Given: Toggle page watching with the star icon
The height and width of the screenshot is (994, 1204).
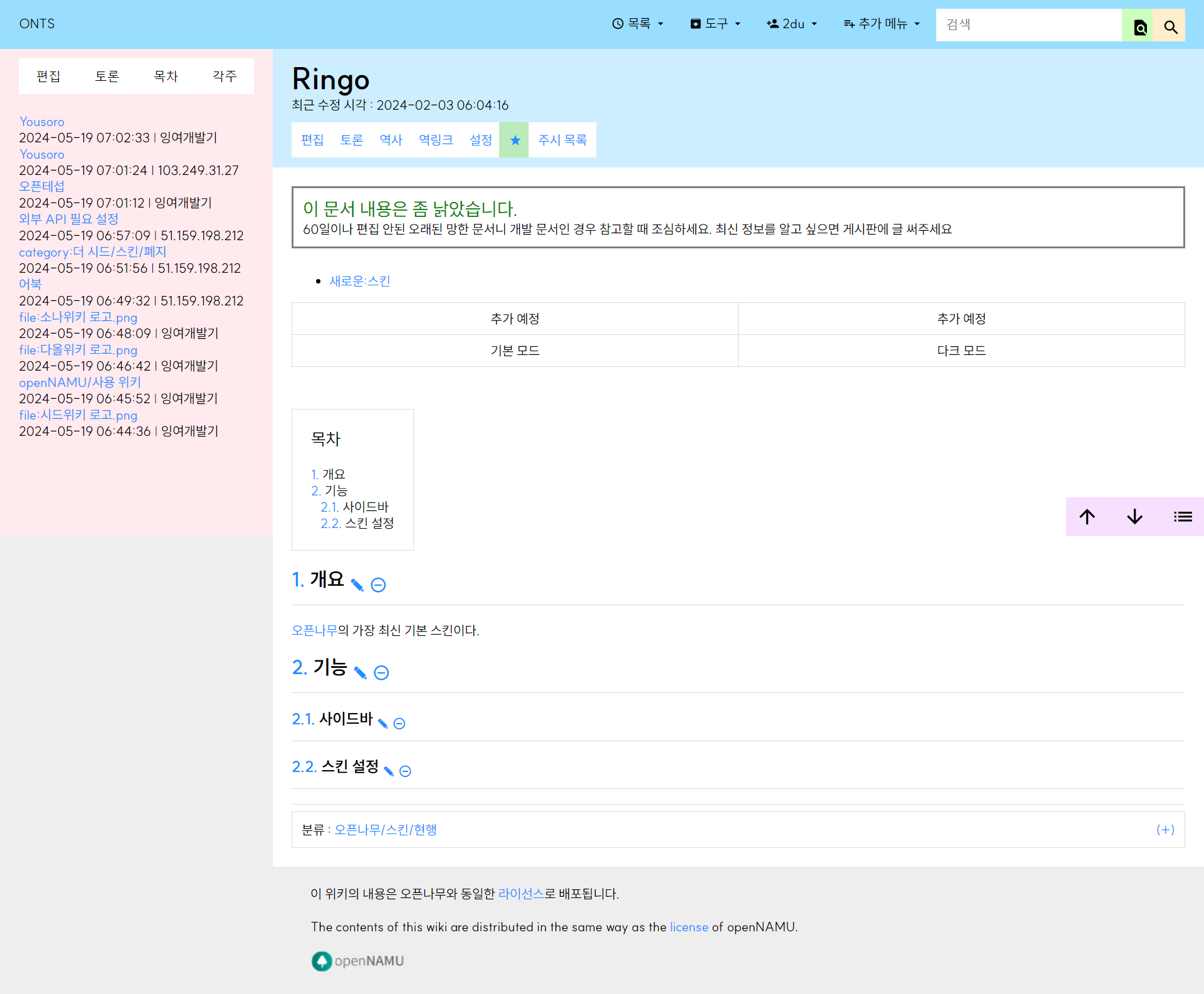Looking at the screenshot, I should click(514, 140).
